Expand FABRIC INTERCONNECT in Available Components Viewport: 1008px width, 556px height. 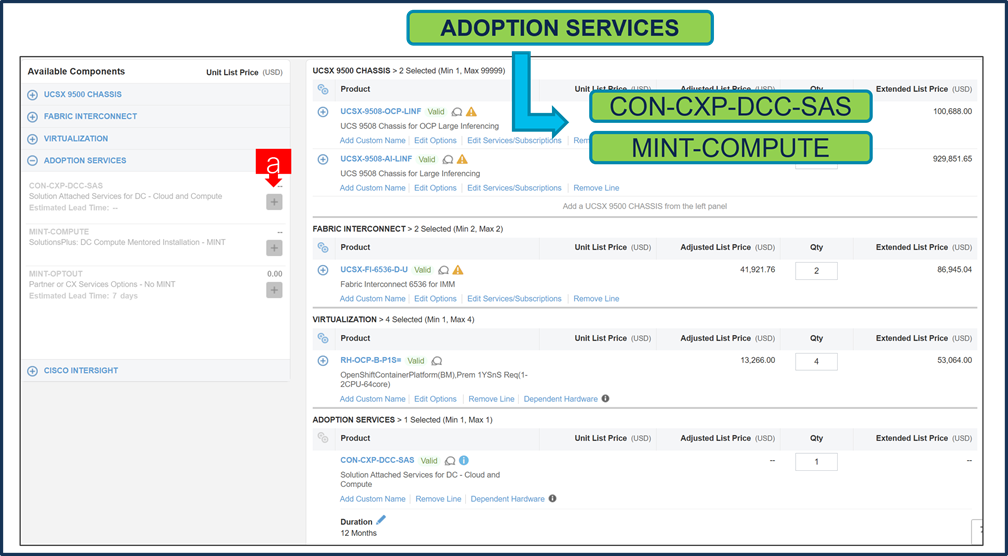click(33, 117)
